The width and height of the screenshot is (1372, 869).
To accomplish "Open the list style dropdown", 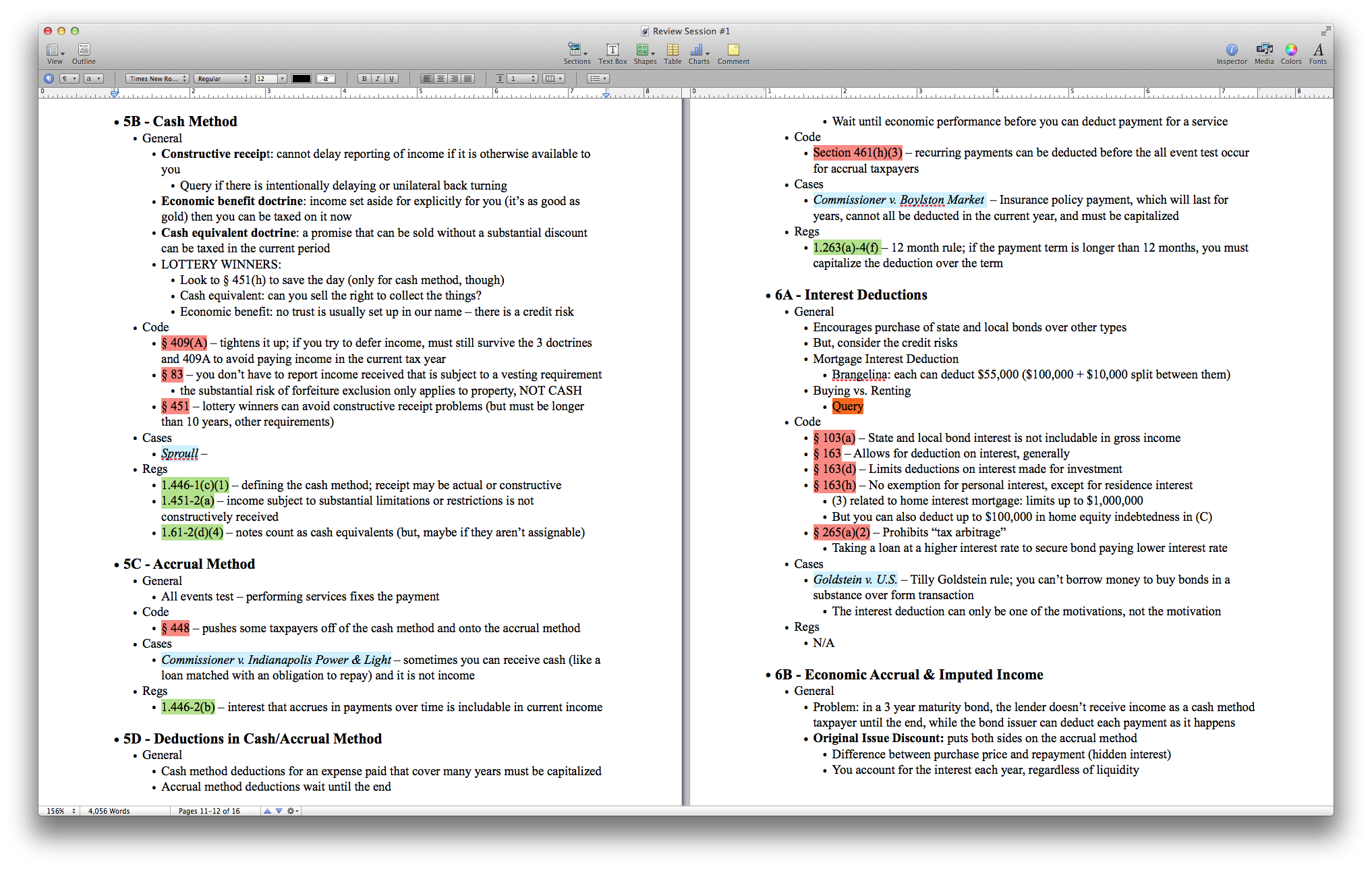I will click(598, 79).
